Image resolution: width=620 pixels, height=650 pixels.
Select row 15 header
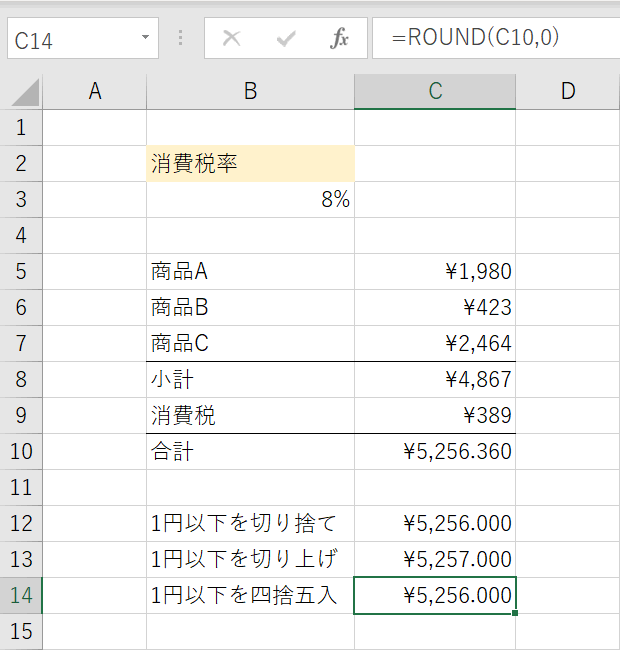pos(21,632)
